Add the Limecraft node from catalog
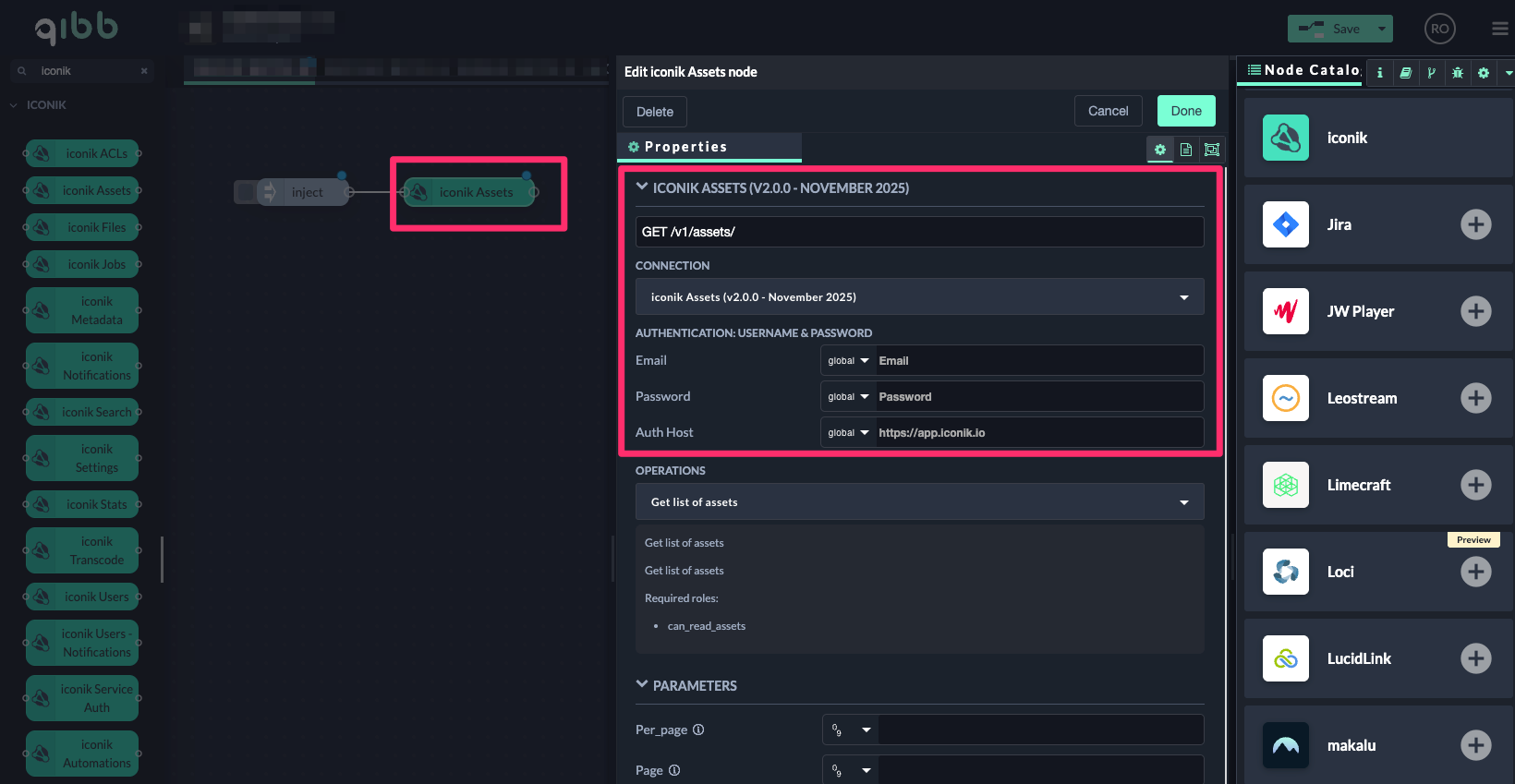The image size is (1515, 784). [x=1475, y=485]
